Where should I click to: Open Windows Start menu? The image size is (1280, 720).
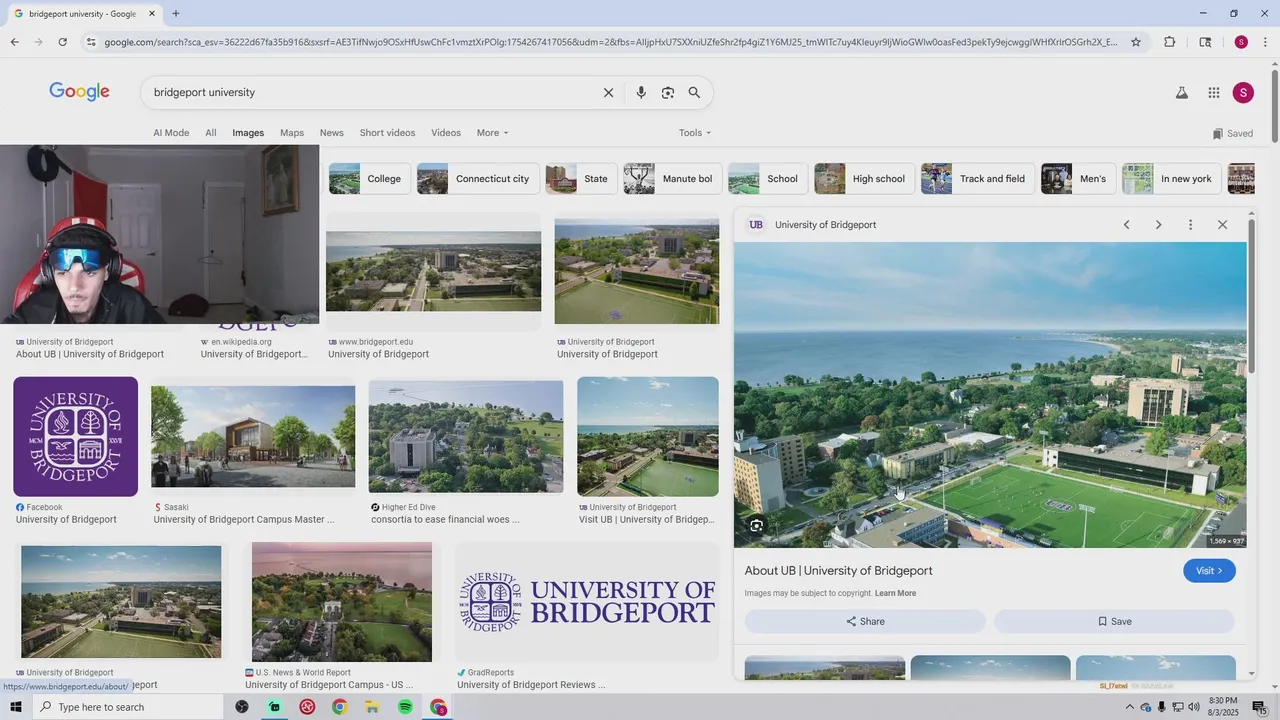tap(15, 707)
